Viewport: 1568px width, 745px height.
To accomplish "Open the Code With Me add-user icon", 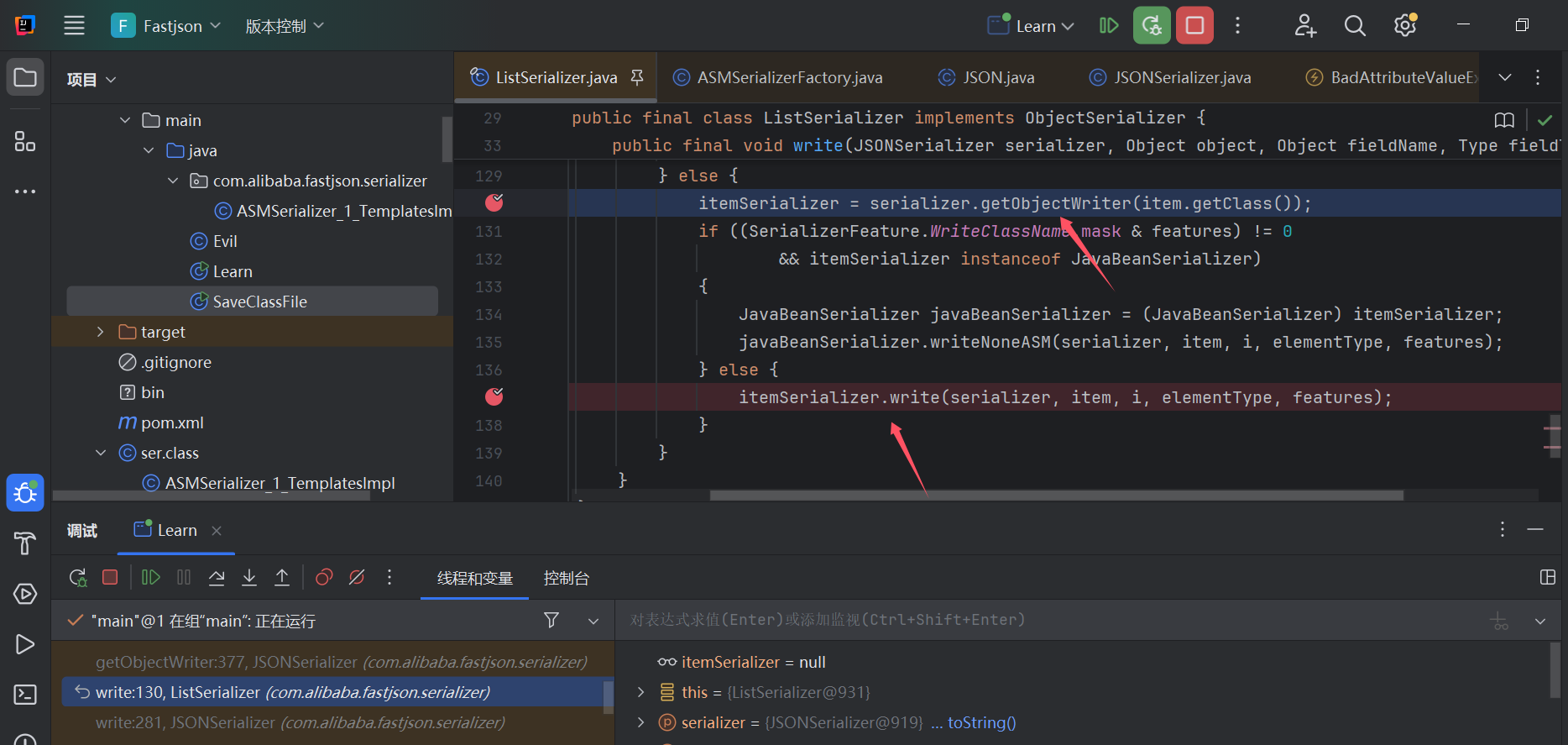I will [1304, 25].
